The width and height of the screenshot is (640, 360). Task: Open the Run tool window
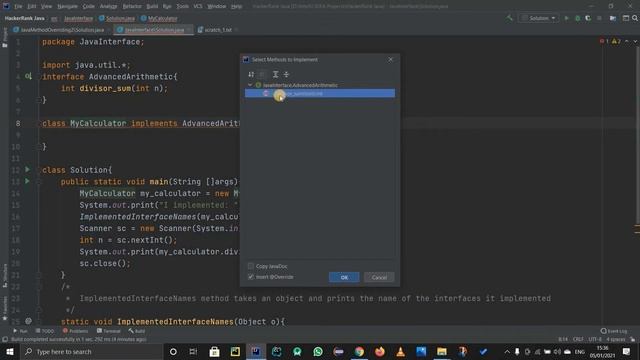(x=20, y=331)
